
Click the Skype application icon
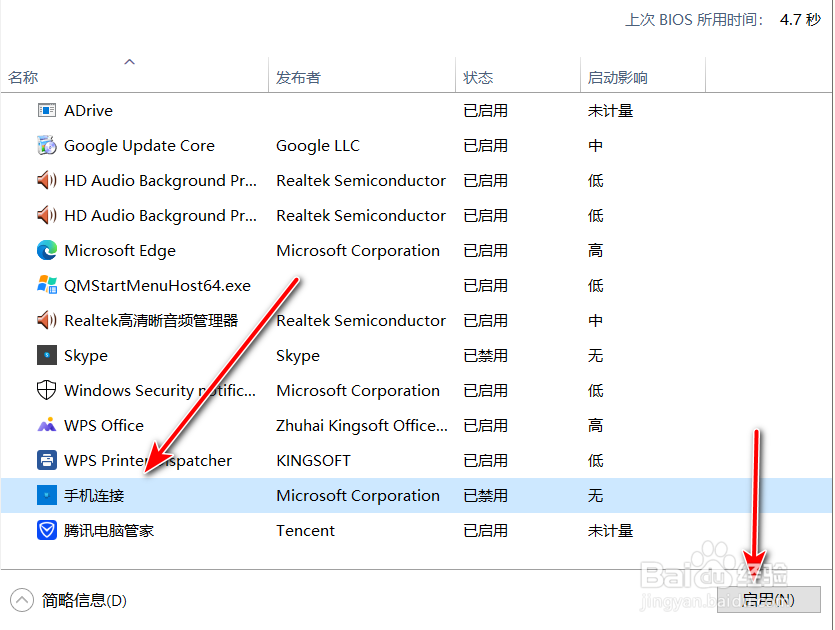[x=46, y=355]
